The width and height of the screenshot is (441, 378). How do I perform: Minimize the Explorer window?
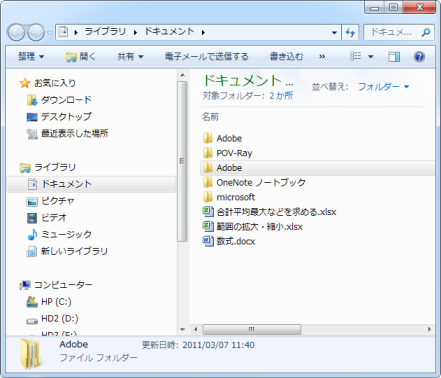coord(374,7)
